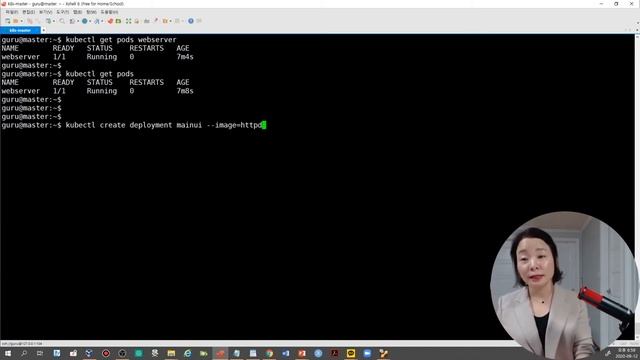Expand dropdown arrow left of globe icon

78,21
